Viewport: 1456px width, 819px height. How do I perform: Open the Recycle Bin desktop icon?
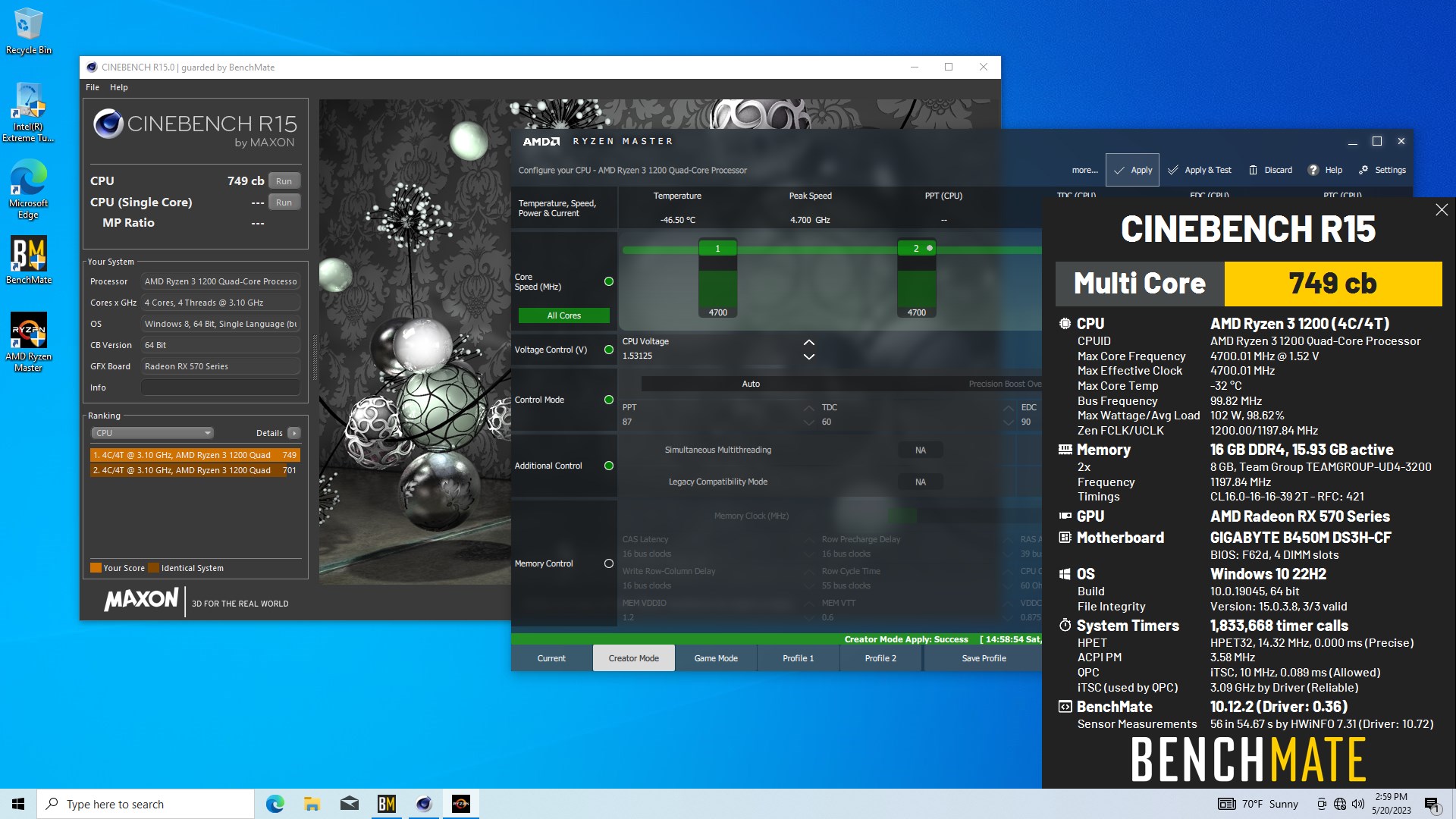coord(28,31)
